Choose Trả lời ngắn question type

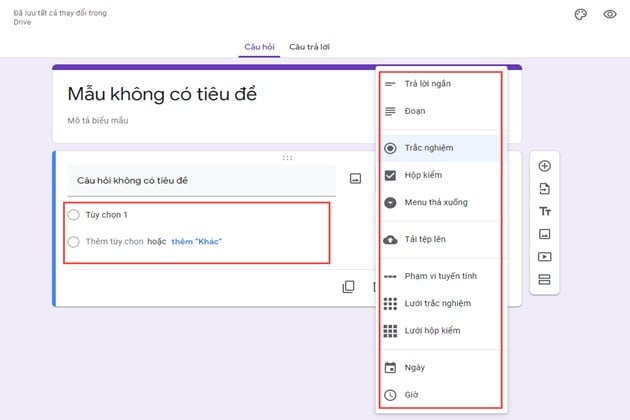click(441, 84)
